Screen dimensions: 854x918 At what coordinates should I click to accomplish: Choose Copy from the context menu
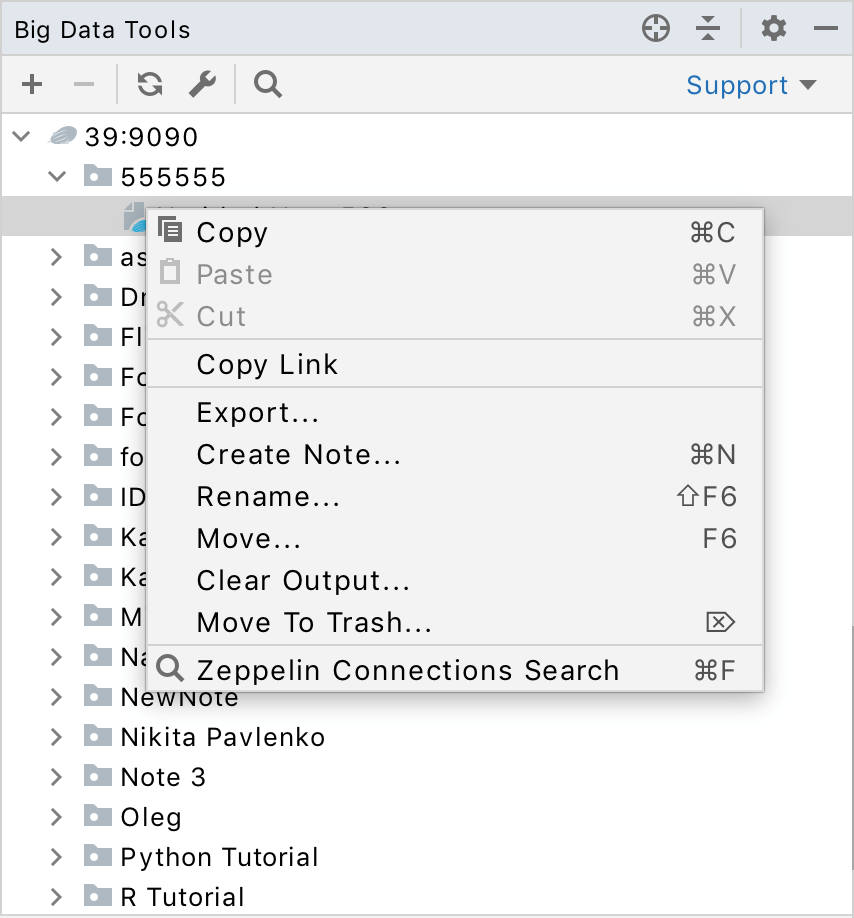232,233
